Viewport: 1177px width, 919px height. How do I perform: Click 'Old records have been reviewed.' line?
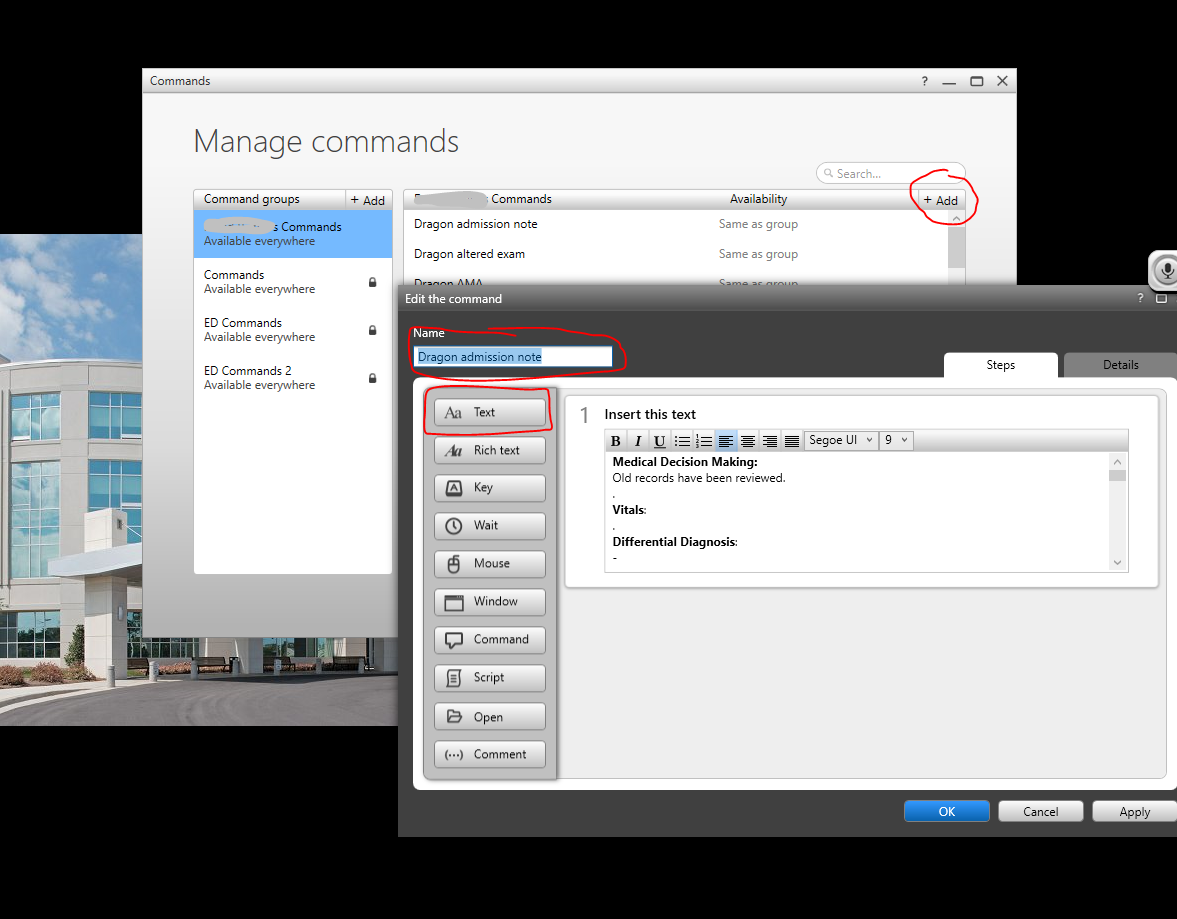(x=699, y=478)
